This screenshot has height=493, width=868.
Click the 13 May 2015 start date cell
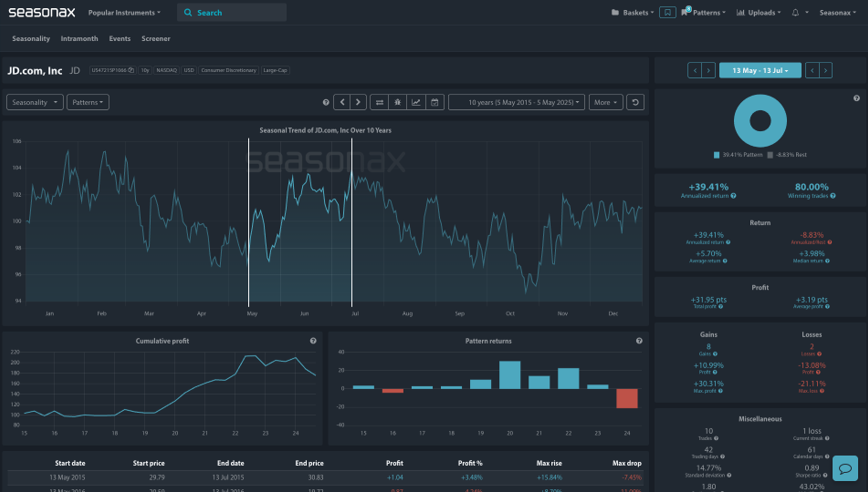tap(67, 477)
